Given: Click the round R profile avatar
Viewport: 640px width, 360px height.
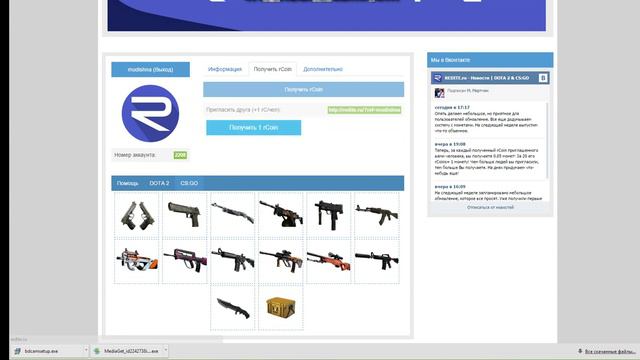Looking at the screenshot, I should tap(150, 113).
